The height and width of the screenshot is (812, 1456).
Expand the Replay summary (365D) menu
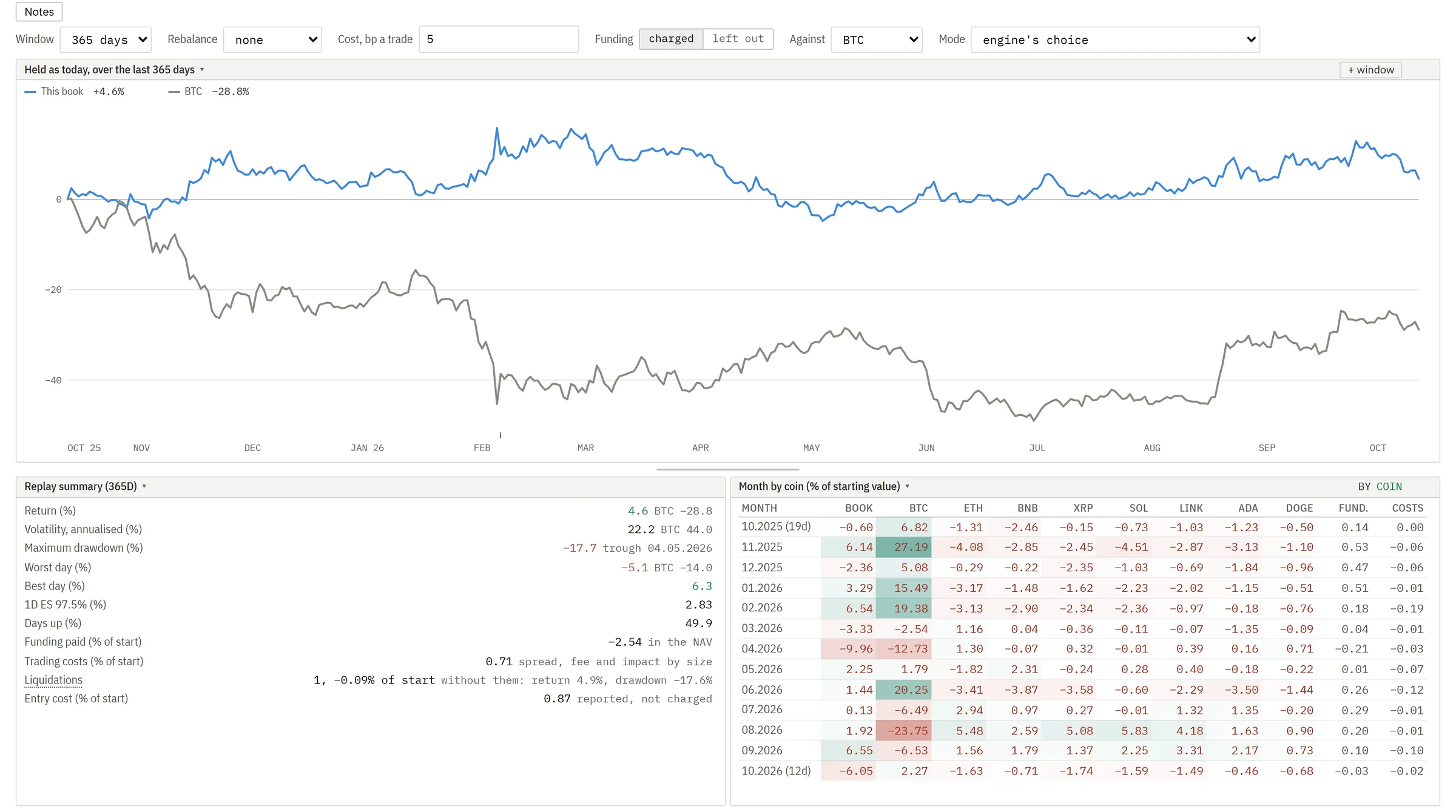(85, 486)
